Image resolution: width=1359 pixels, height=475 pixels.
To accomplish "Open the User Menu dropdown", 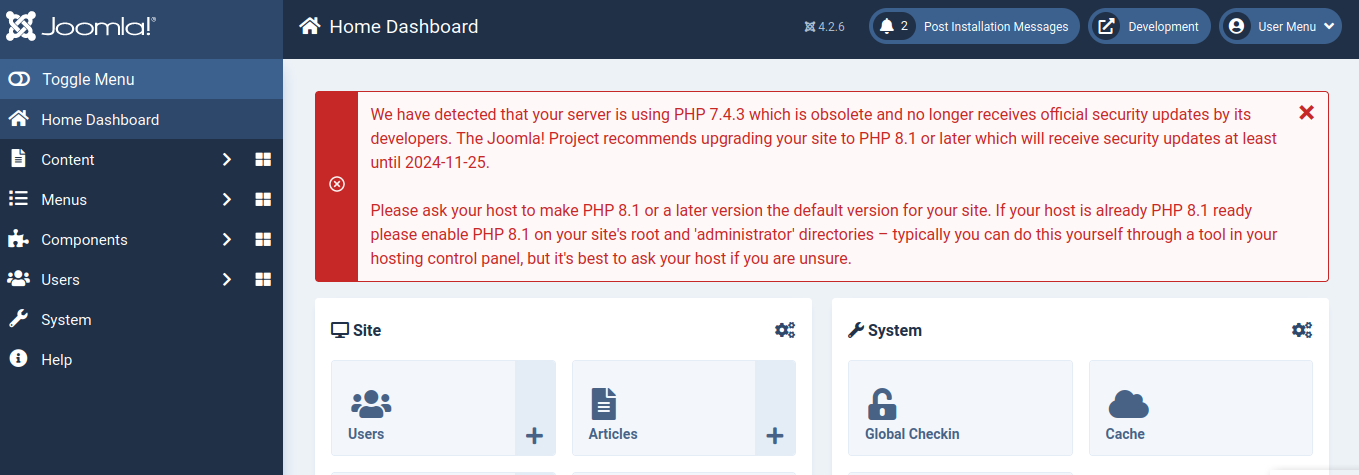I will pyautogui.click(x=1280, y=27).
